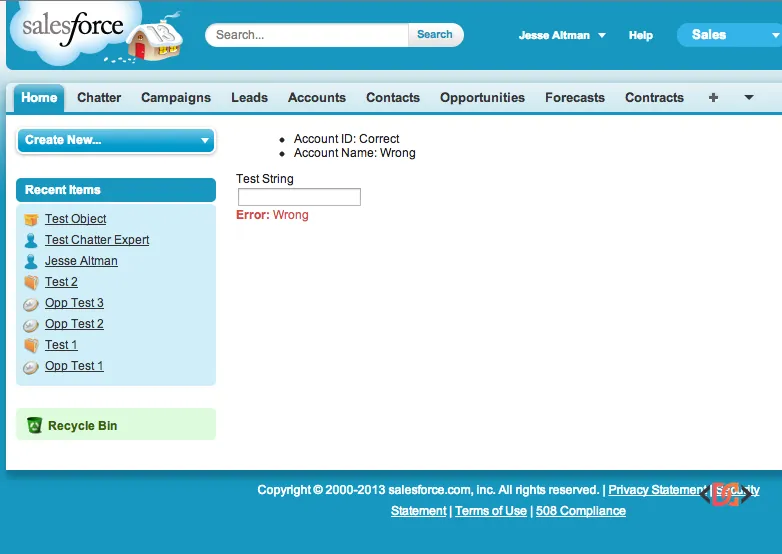The height and width of the screenshot is (554, 782).
Task: Focus the top search text box
Action: 308,35
